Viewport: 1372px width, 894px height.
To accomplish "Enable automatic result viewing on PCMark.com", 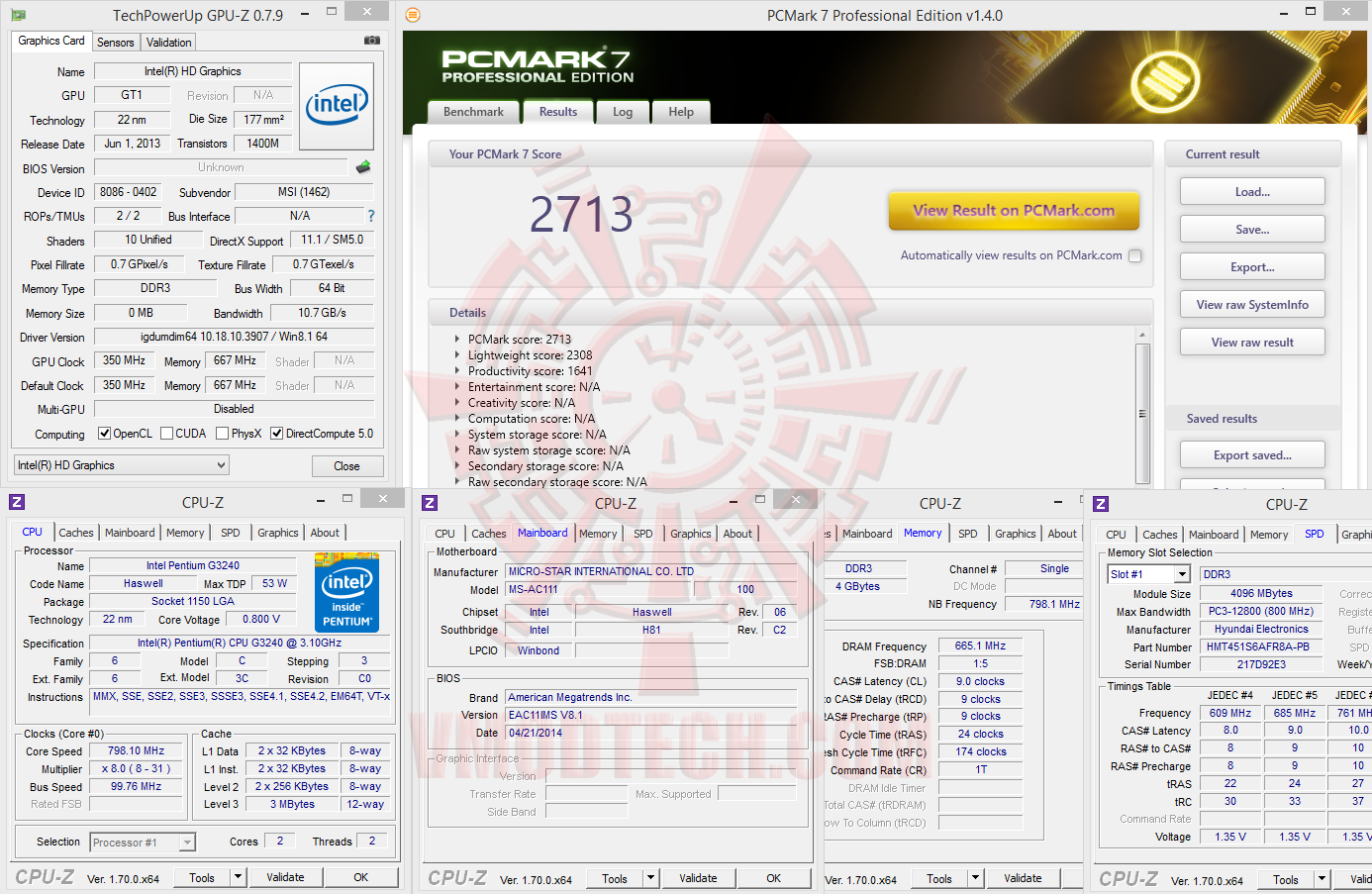I will point(1135,254).
